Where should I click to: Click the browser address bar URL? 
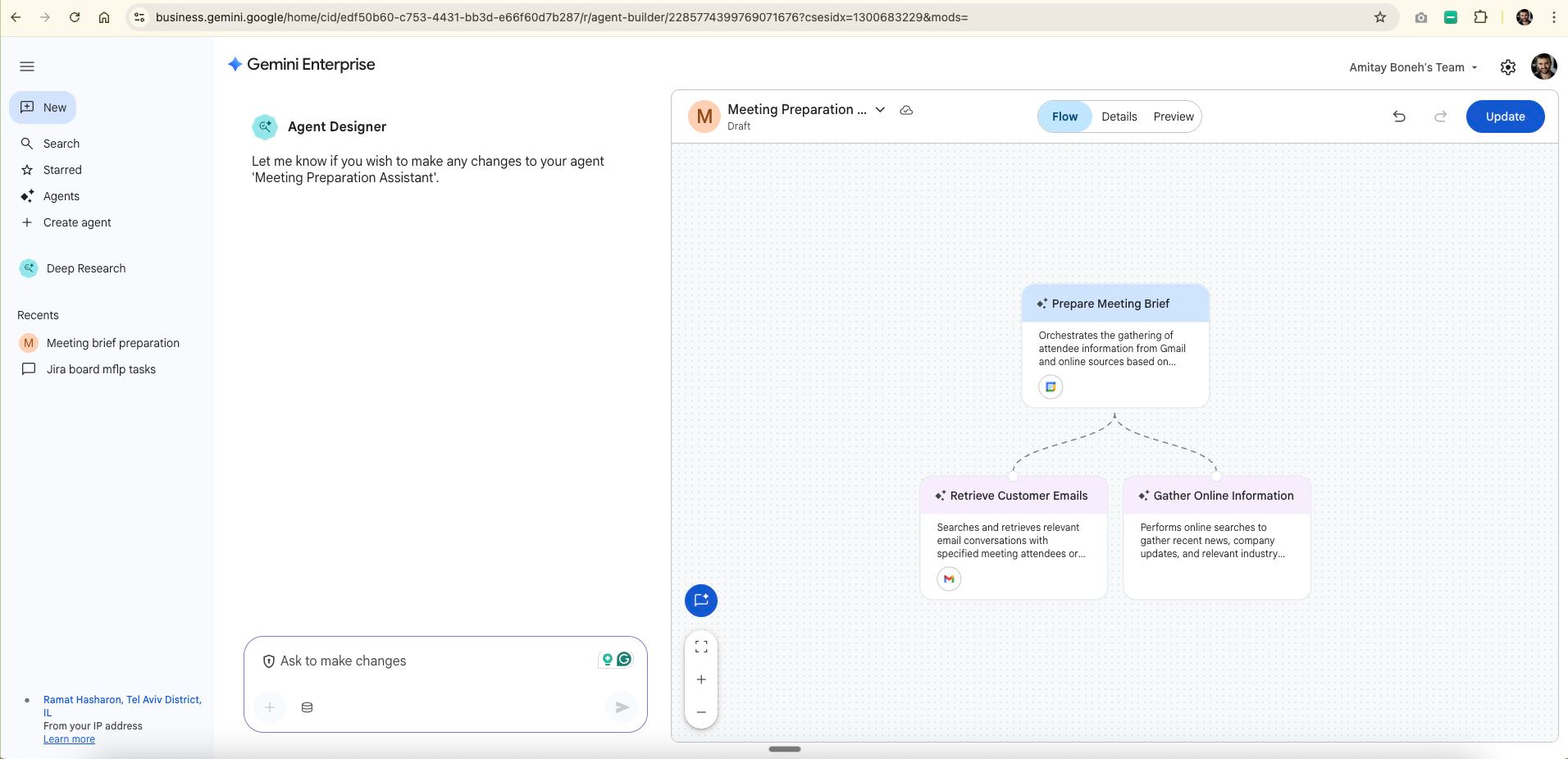pos(562,17)
